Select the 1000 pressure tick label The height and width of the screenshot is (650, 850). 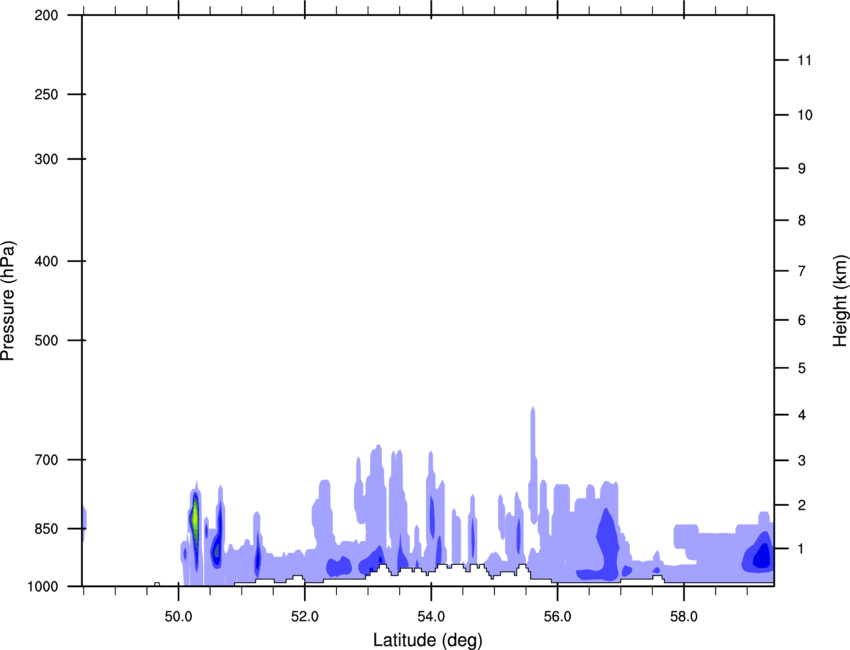(42, 587)
